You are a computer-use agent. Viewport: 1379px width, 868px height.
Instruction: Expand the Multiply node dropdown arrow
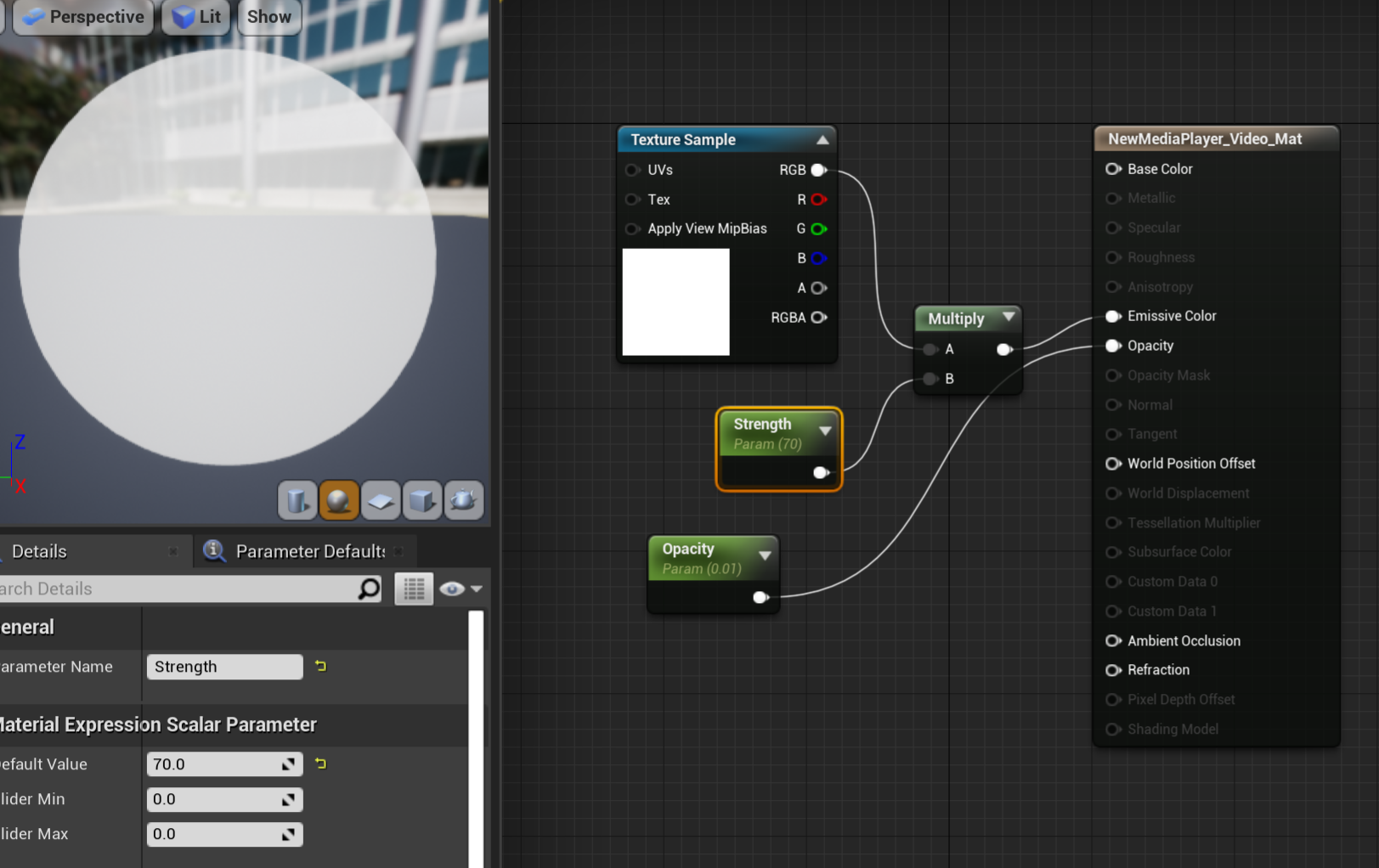1009,317
